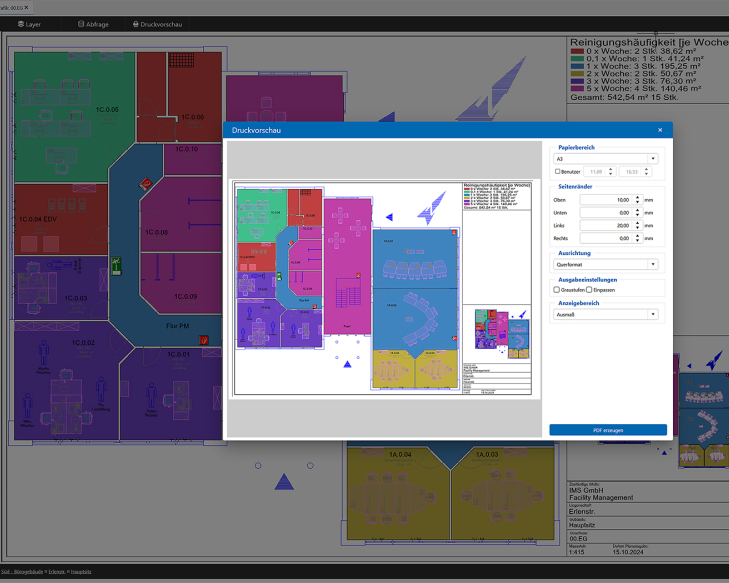Increase the Rechts margin value
Screen dimensions: 729x583
click(638, 236)
